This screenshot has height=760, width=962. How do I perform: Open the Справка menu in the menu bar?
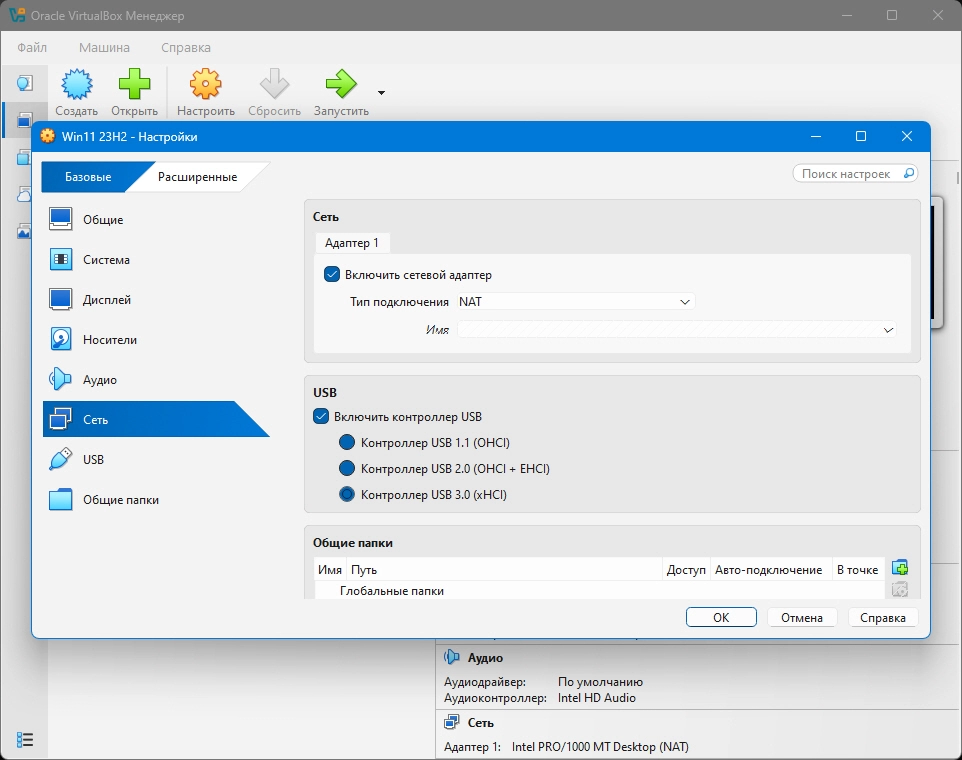[186, 47]
